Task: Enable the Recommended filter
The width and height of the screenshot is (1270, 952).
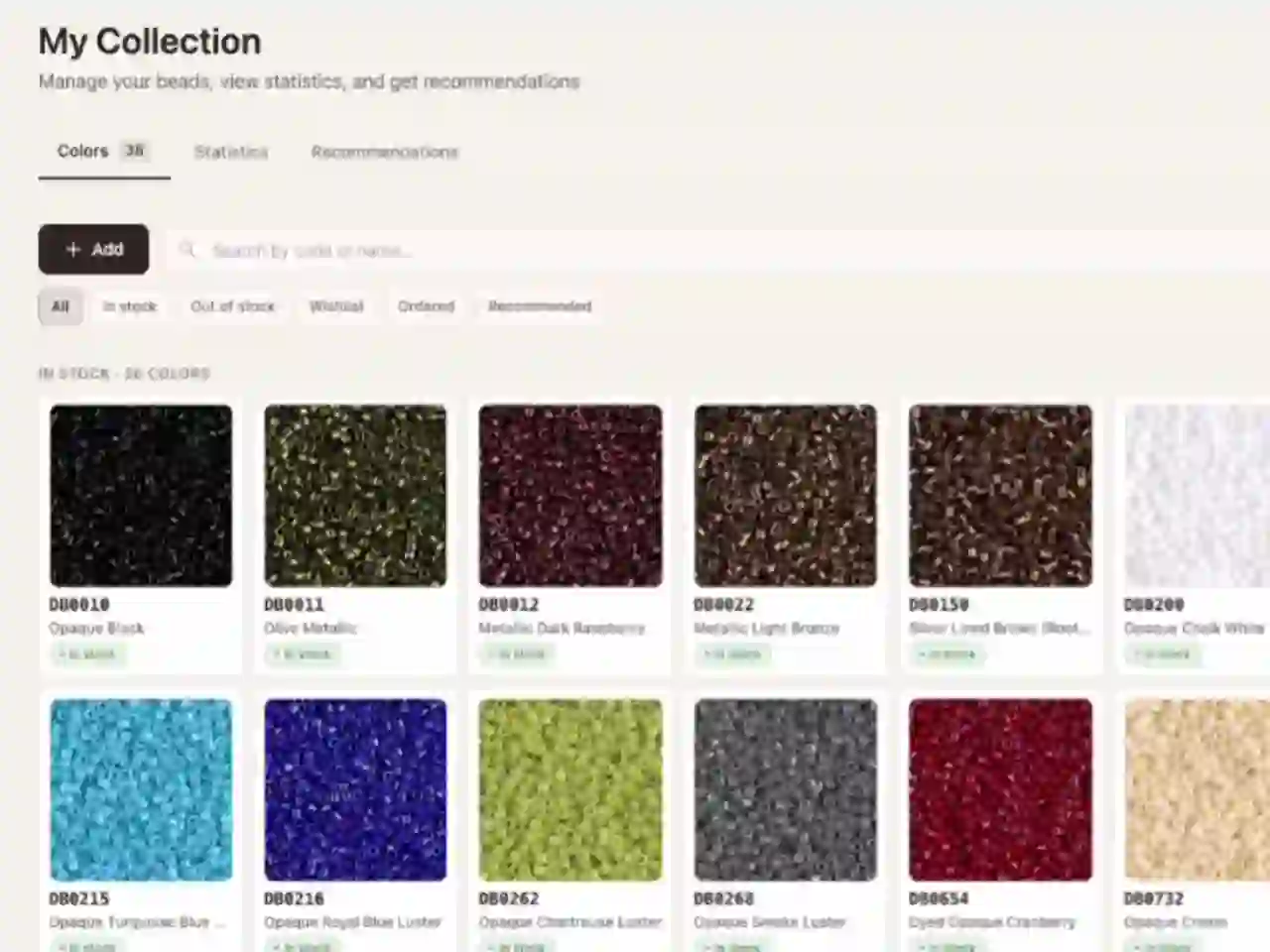Action: [x=540, y=306]
